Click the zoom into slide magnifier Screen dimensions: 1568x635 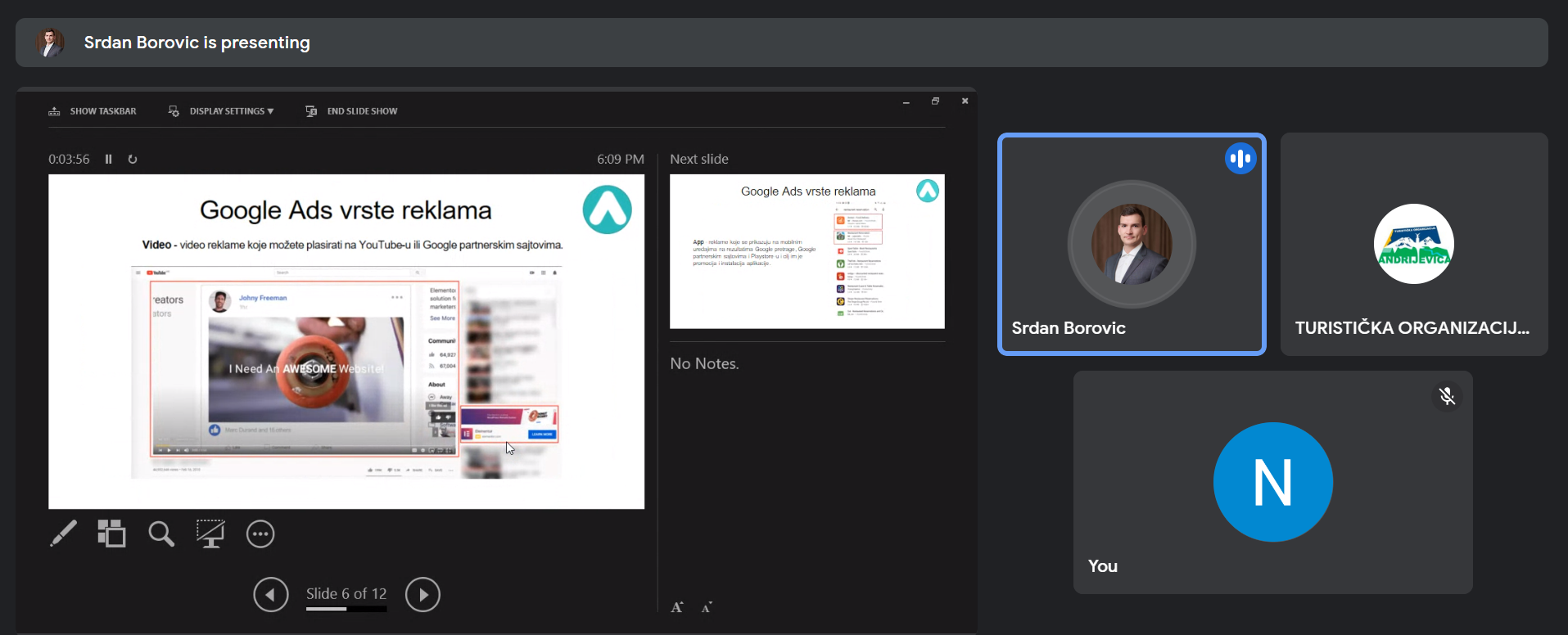[161, 534]
